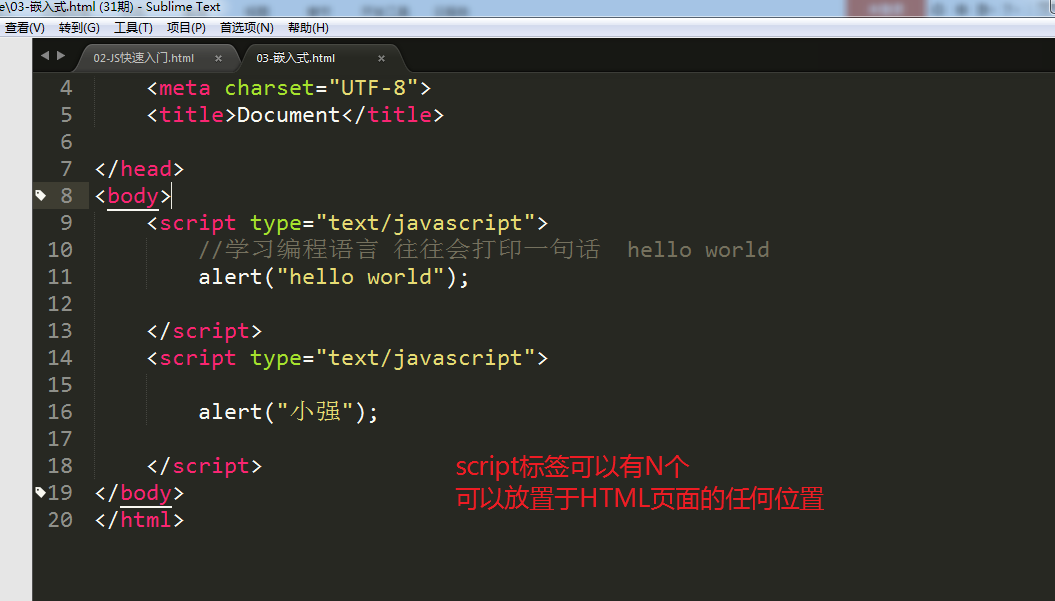Click line number 14 in the gutter
The width and height of the screenshot is (1055, 601).
tap(60, 358)
